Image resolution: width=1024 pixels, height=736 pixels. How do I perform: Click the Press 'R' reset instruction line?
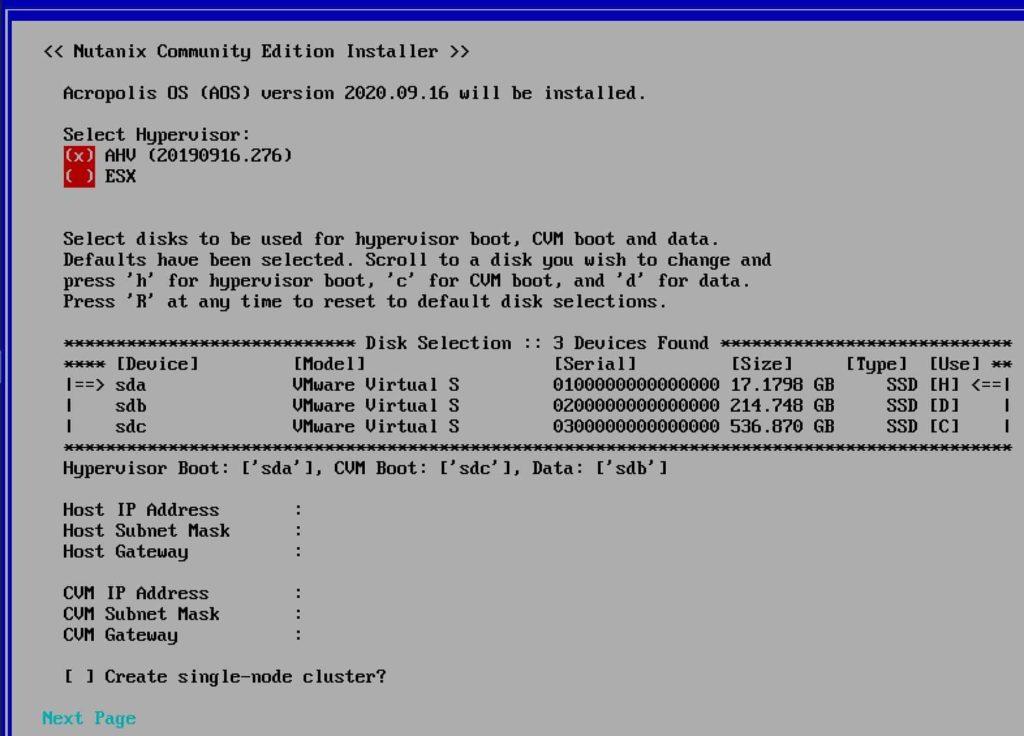click(x=365, y=302)
